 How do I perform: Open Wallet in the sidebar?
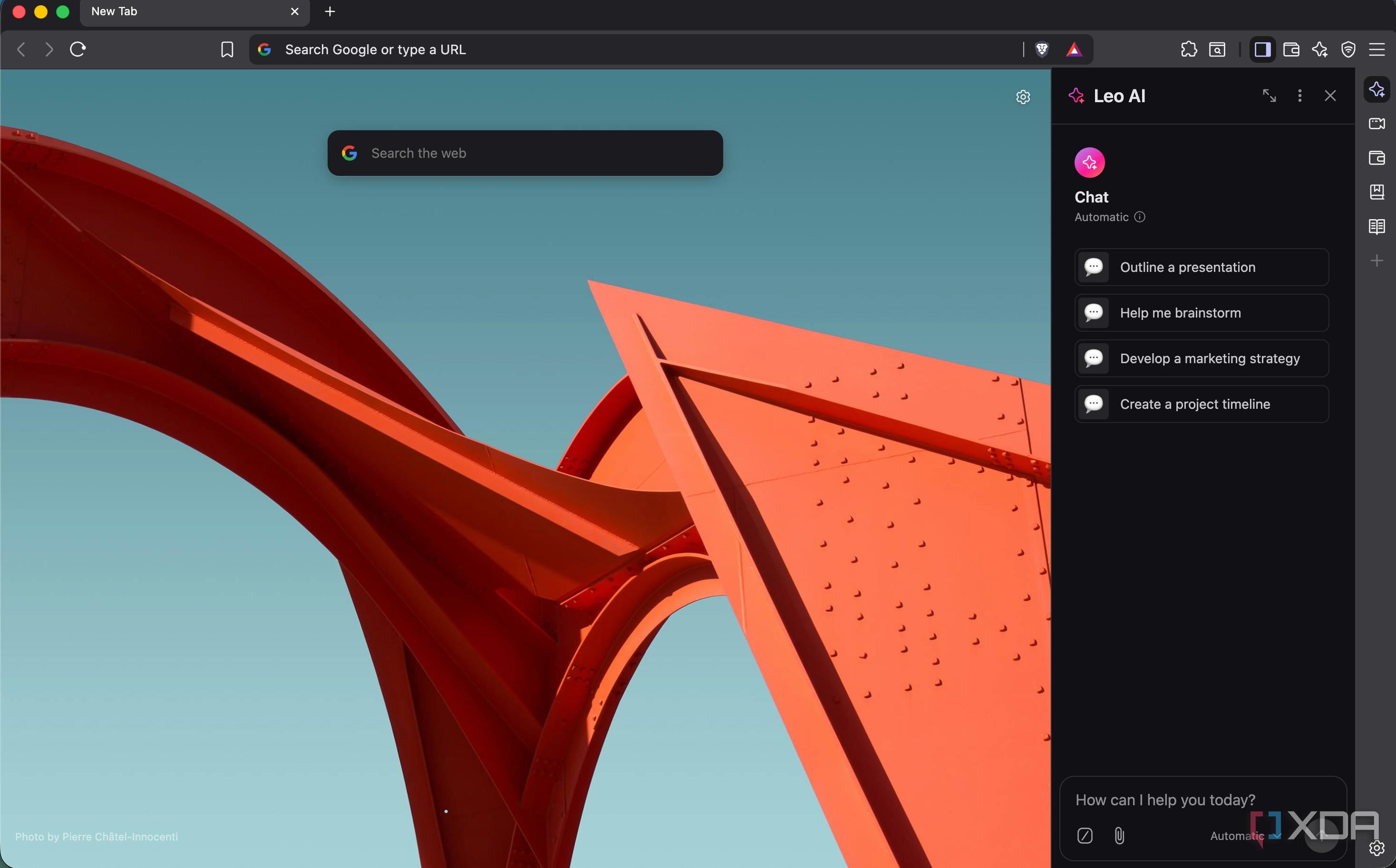[x=1377, y=158]
